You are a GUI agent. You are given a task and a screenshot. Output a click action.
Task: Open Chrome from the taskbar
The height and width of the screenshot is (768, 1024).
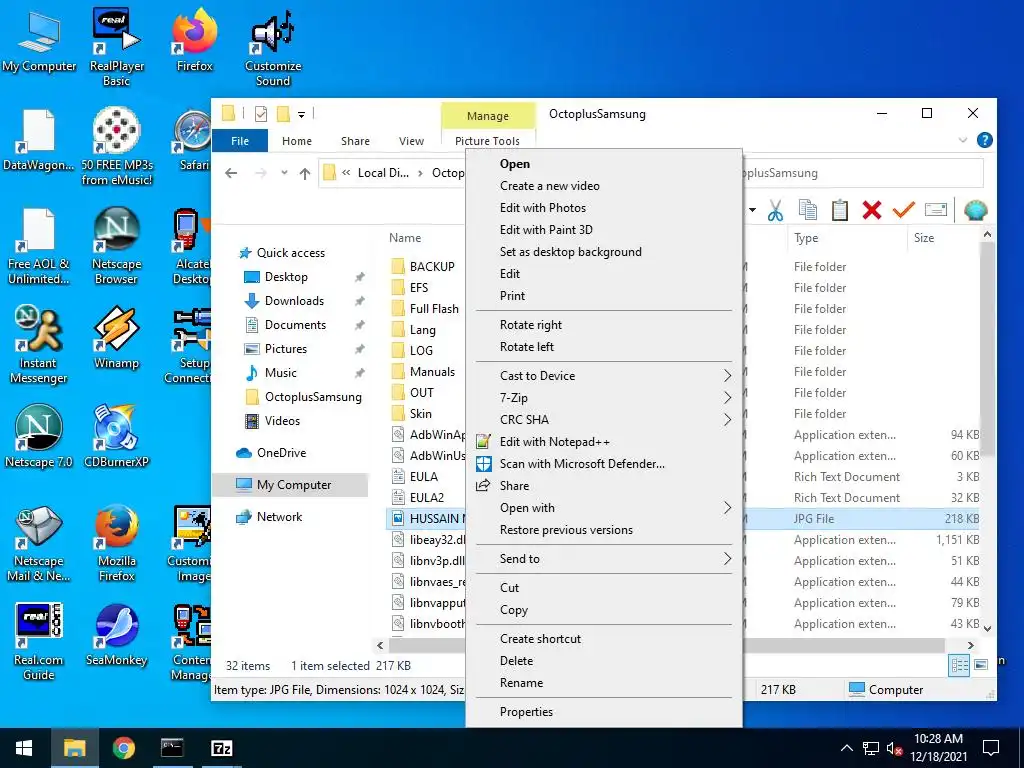tap(123, 748)
